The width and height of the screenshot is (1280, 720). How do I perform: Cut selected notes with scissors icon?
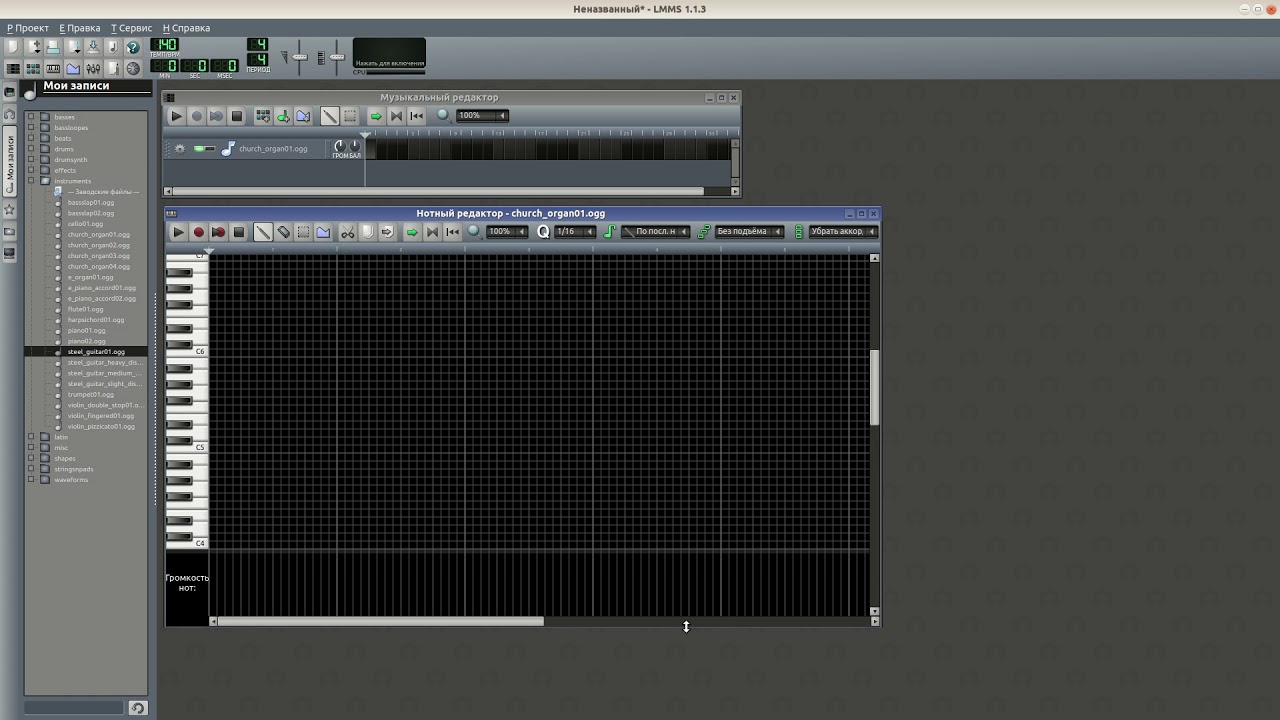click(347, 232)
